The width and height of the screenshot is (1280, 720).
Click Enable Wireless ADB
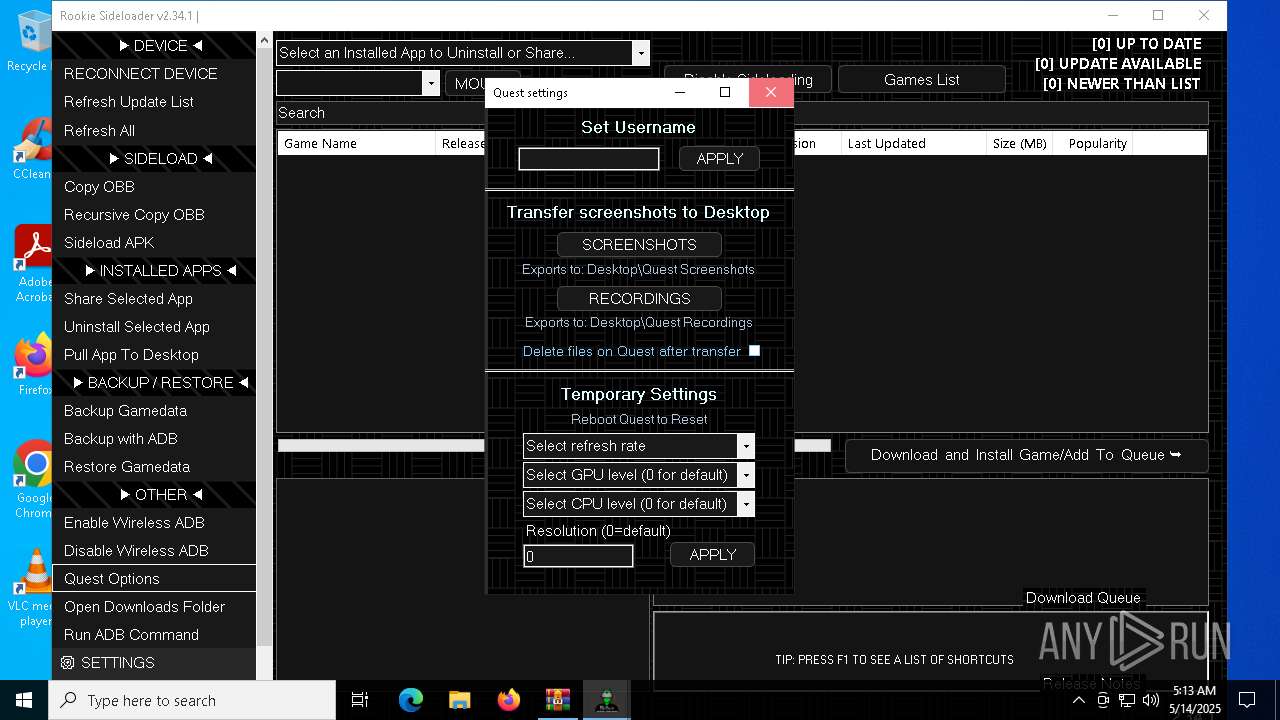coord(154,523)
